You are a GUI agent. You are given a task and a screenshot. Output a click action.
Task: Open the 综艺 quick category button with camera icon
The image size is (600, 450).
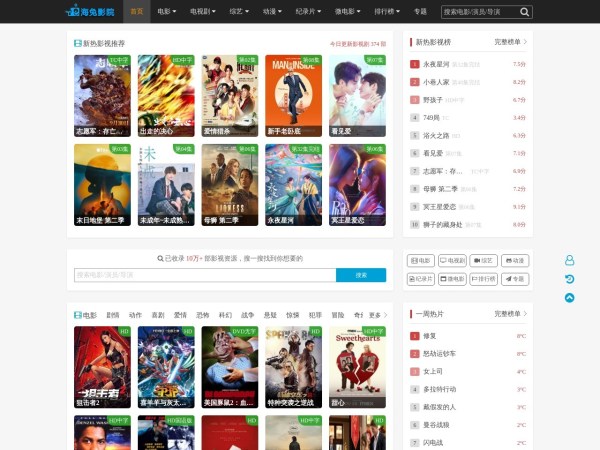[484, 260]
